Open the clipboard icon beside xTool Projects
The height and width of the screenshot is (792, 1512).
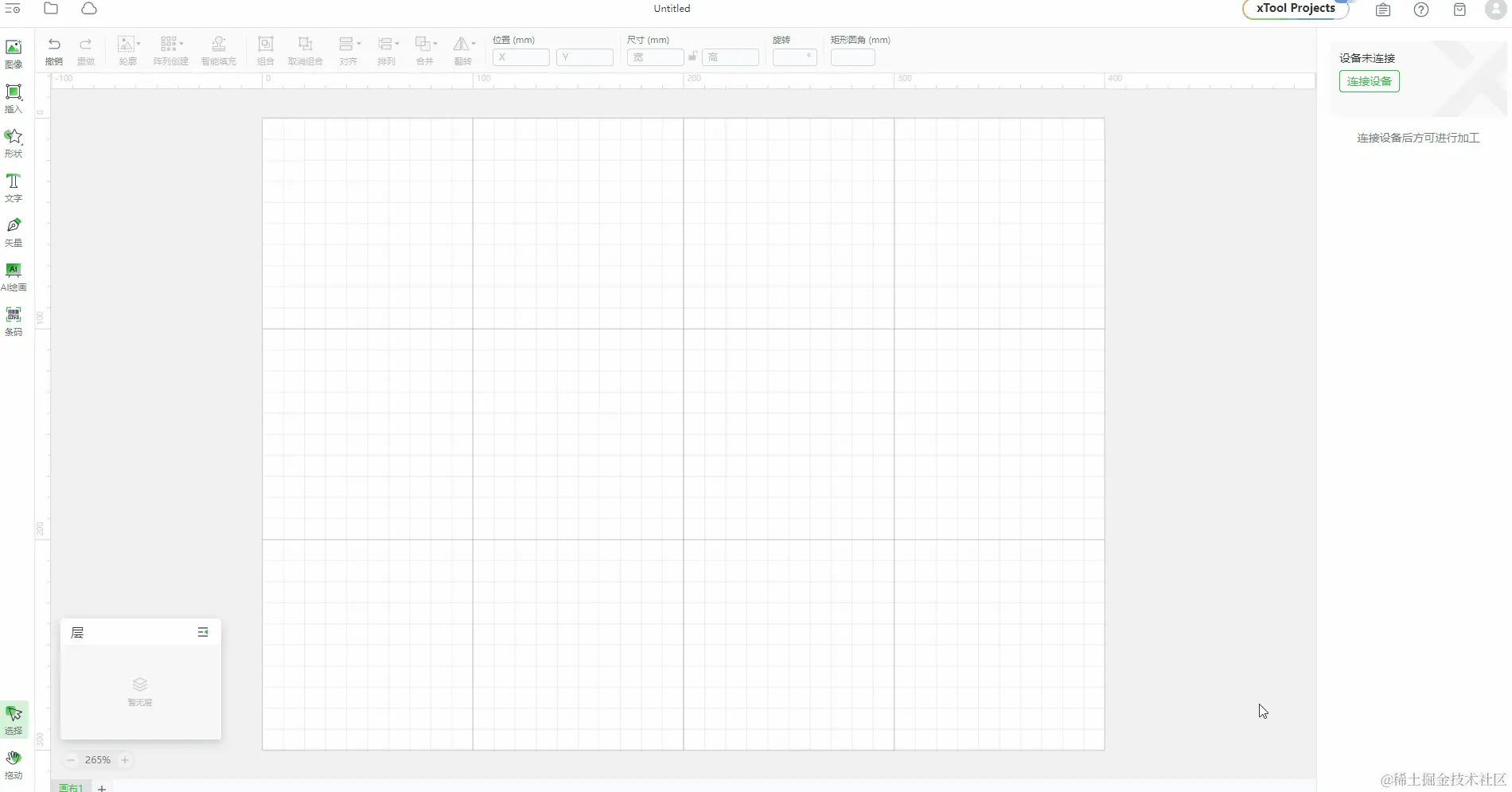[1383, 10]
